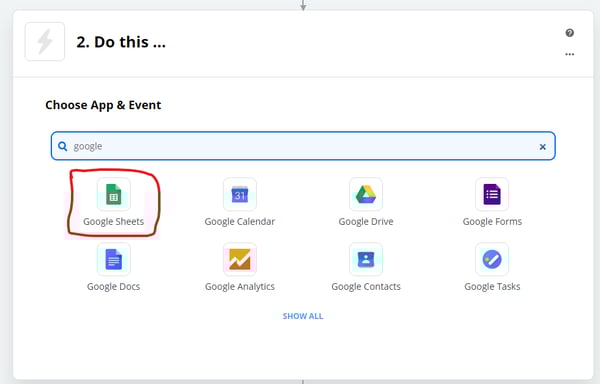Clear the search with the X button
Viewport: 600px width, 384px height.
tap(542, 146)
